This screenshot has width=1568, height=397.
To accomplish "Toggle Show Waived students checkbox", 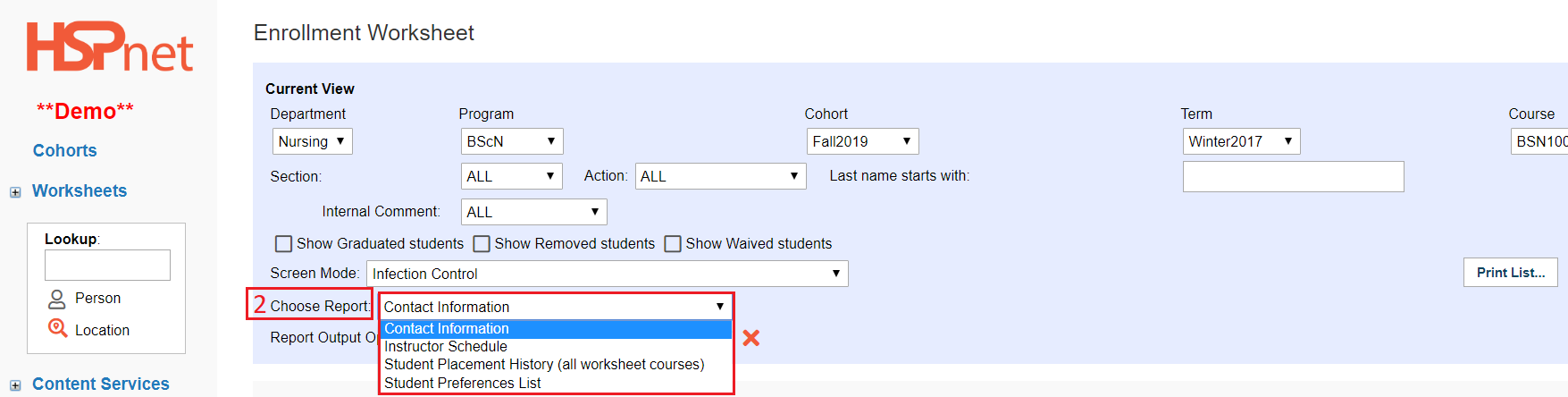I will coord(673,244).
